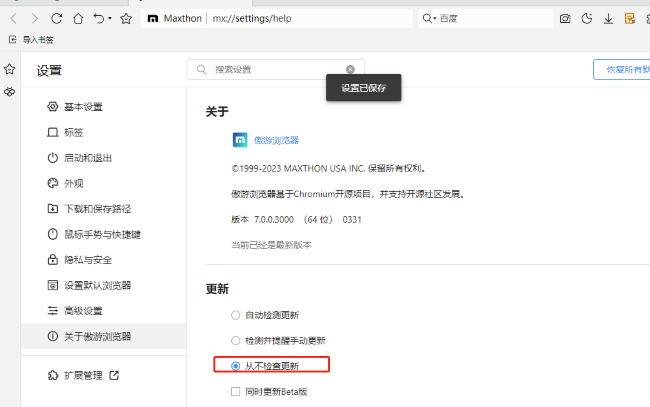
Task: Toggle night mode moon icon
Action: pos(587,18)
